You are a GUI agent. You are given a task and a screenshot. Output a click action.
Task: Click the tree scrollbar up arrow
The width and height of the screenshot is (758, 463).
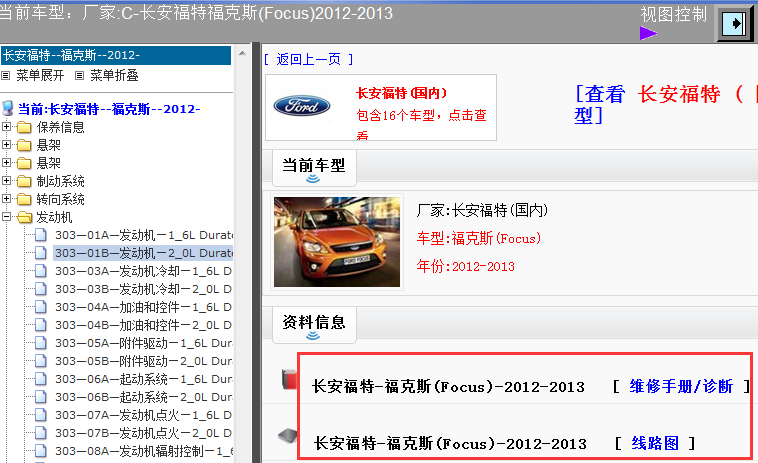click(x=243, y=53)
